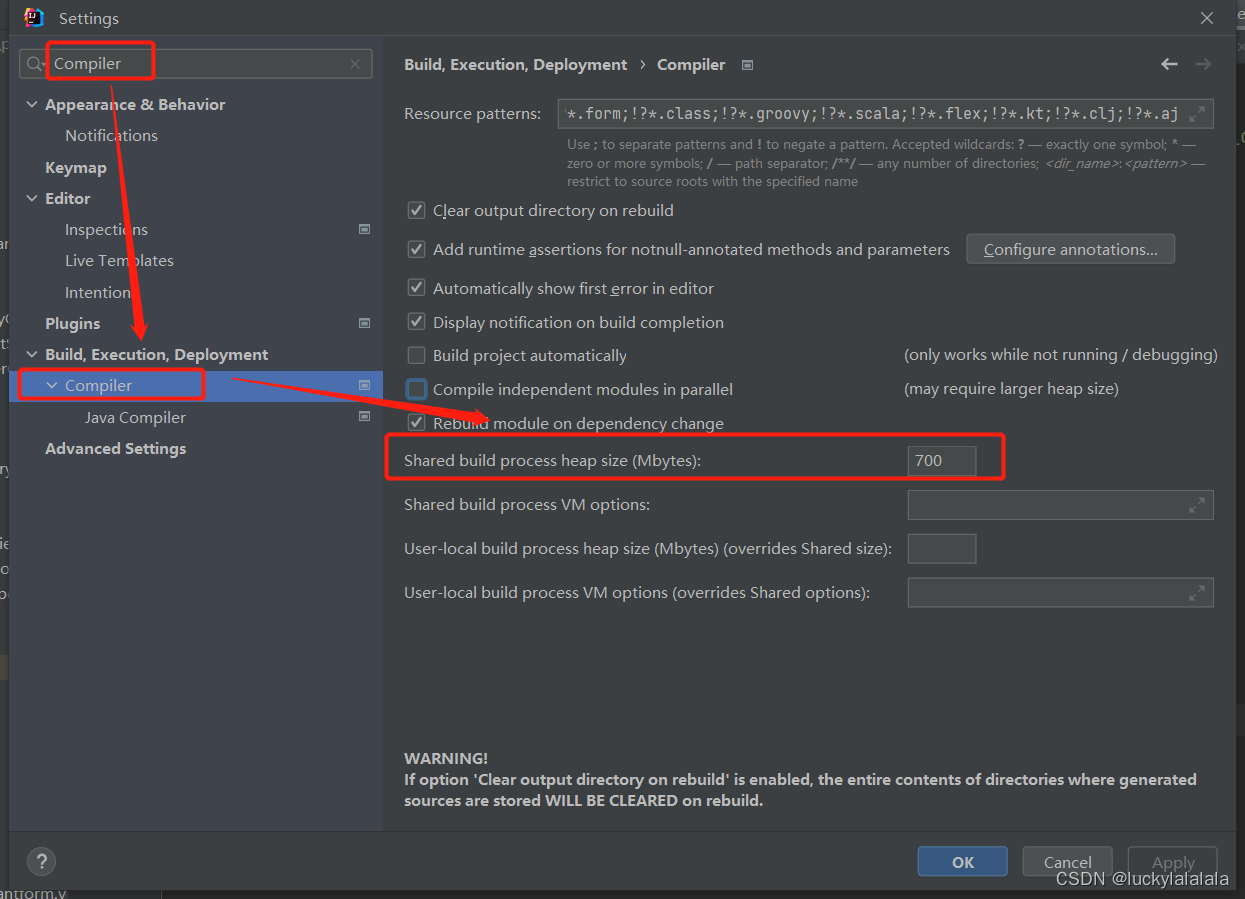Viewport: 1245px width, 899px height.
Task: Expand the Resource patterns field with the expand icon
Action: coord(1197,114)
